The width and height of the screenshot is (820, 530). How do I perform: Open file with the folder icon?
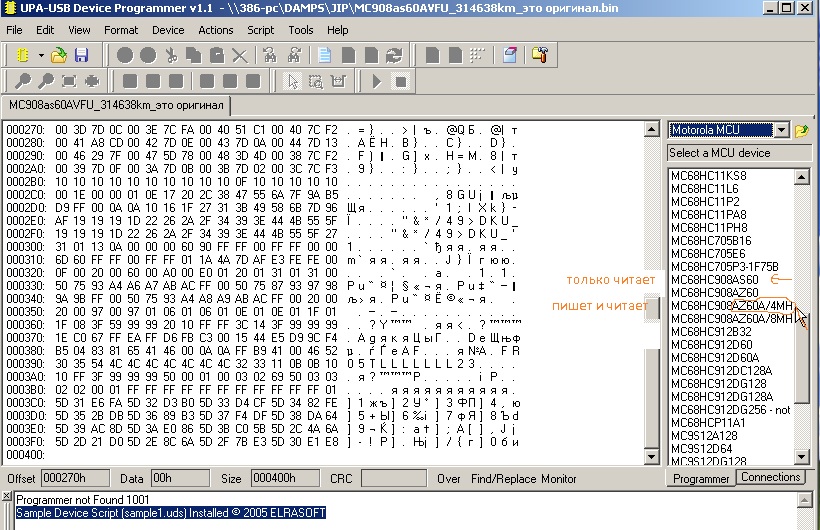[x=59, y=55]
